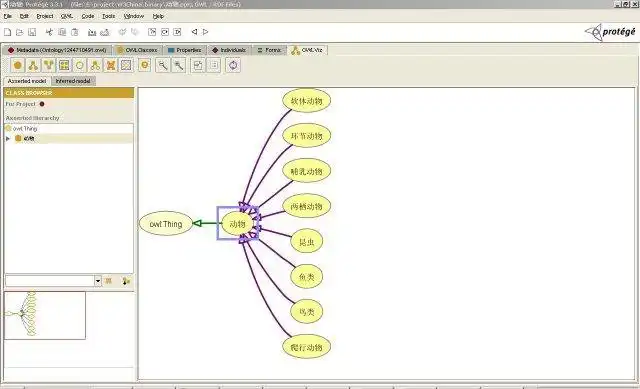Viewport: 640px width, 389px height.
Task: Click the Paste clipboard icon
Action: click(x=75, y=32)
